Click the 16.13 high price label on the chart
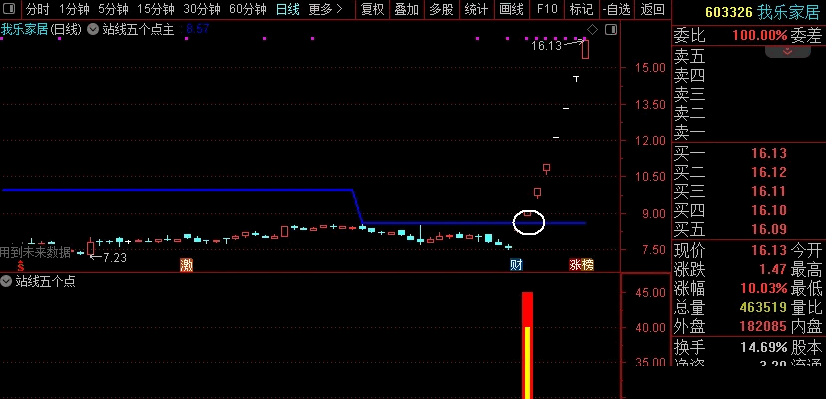The width and height of the screenshot is (826, 399). [546, 46]
